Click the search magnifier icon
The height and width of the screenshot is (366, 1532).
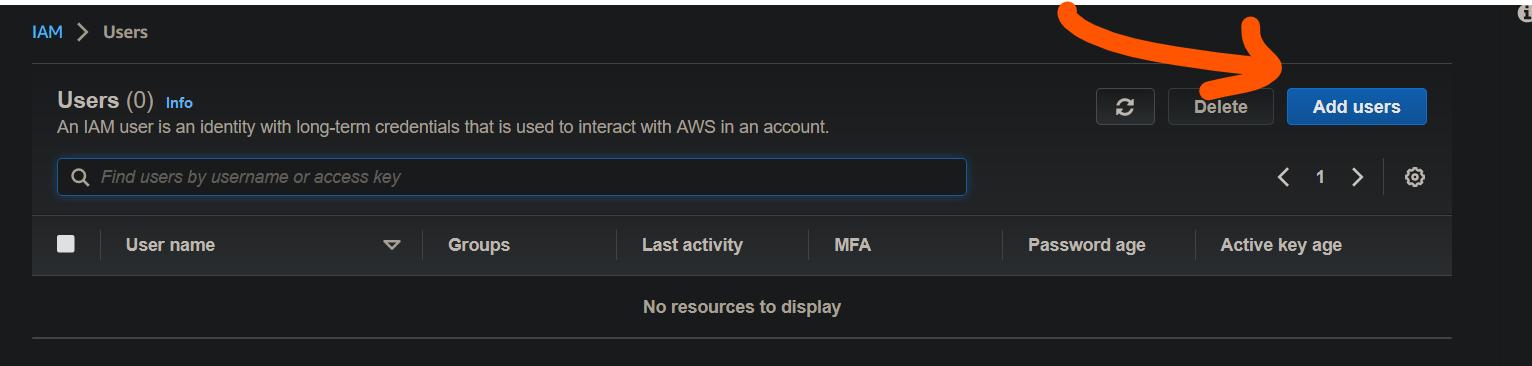click(81, 177)
